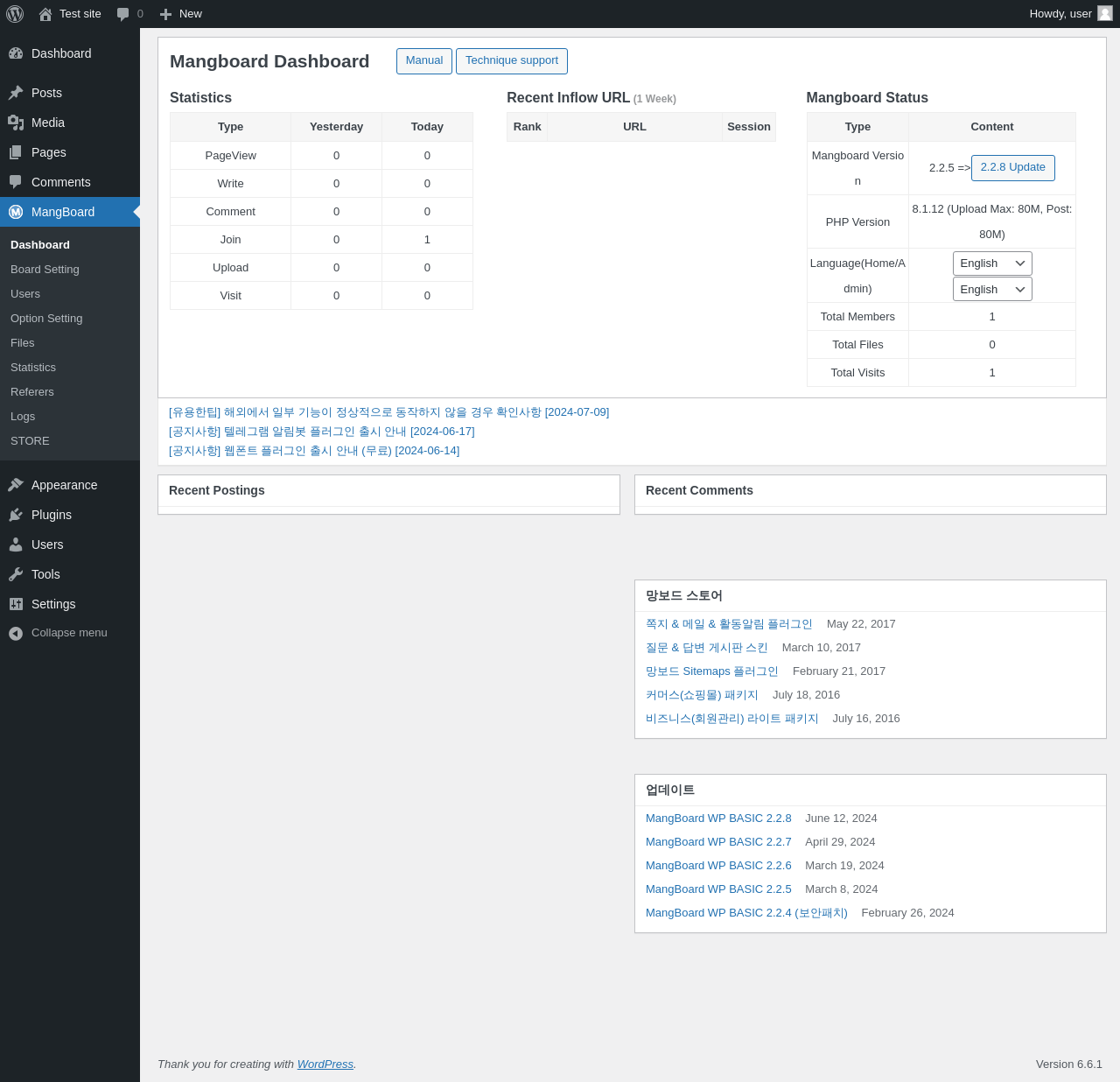The width and height of the screenshot is (1120, 1082).
Task: Click the Technique support button
Action: (x=512, y=61)
